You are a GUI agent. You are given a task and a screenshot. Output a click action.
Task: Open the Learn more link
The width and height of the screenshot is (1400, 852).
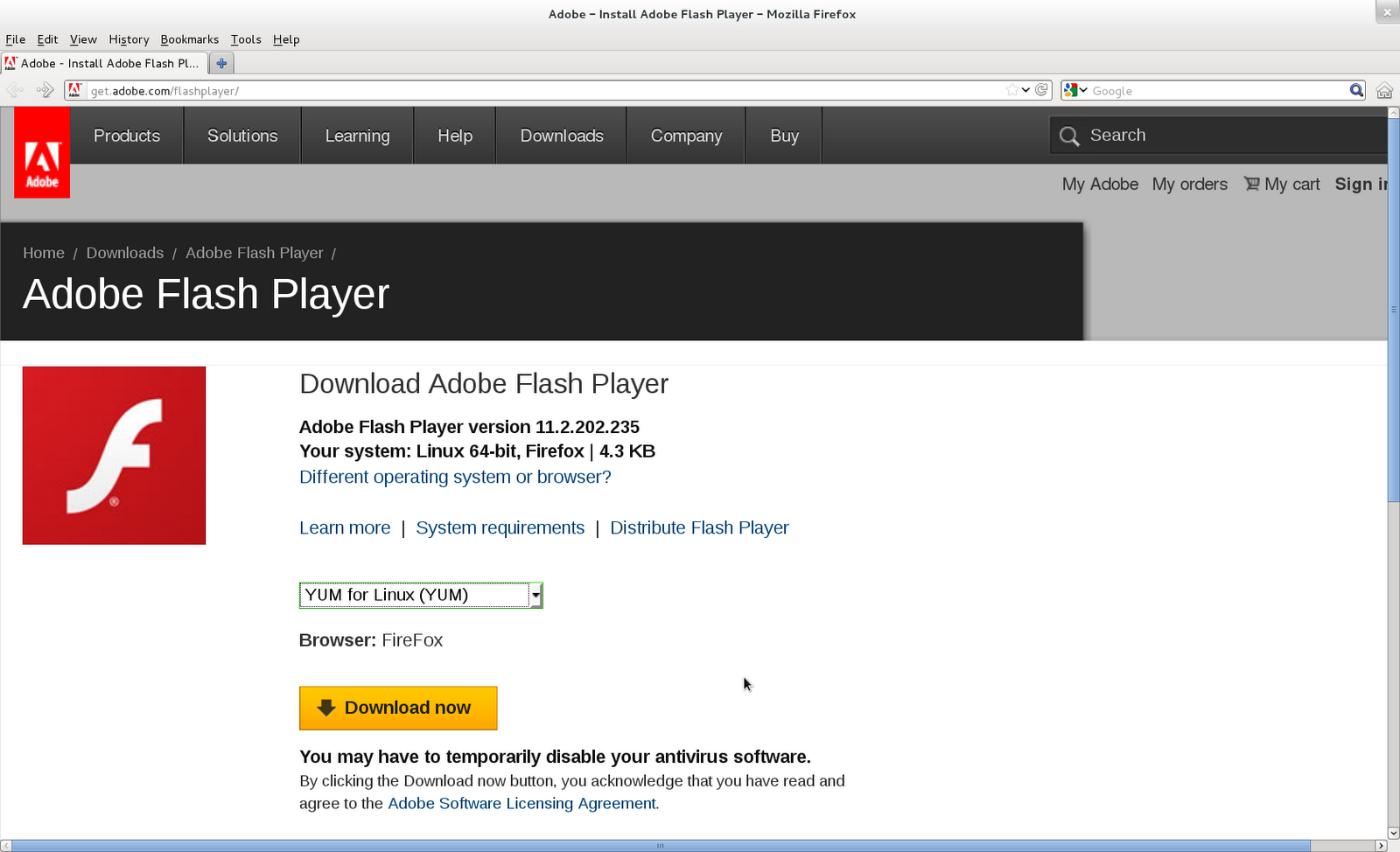pyautogui.click(x=345, y=527)
